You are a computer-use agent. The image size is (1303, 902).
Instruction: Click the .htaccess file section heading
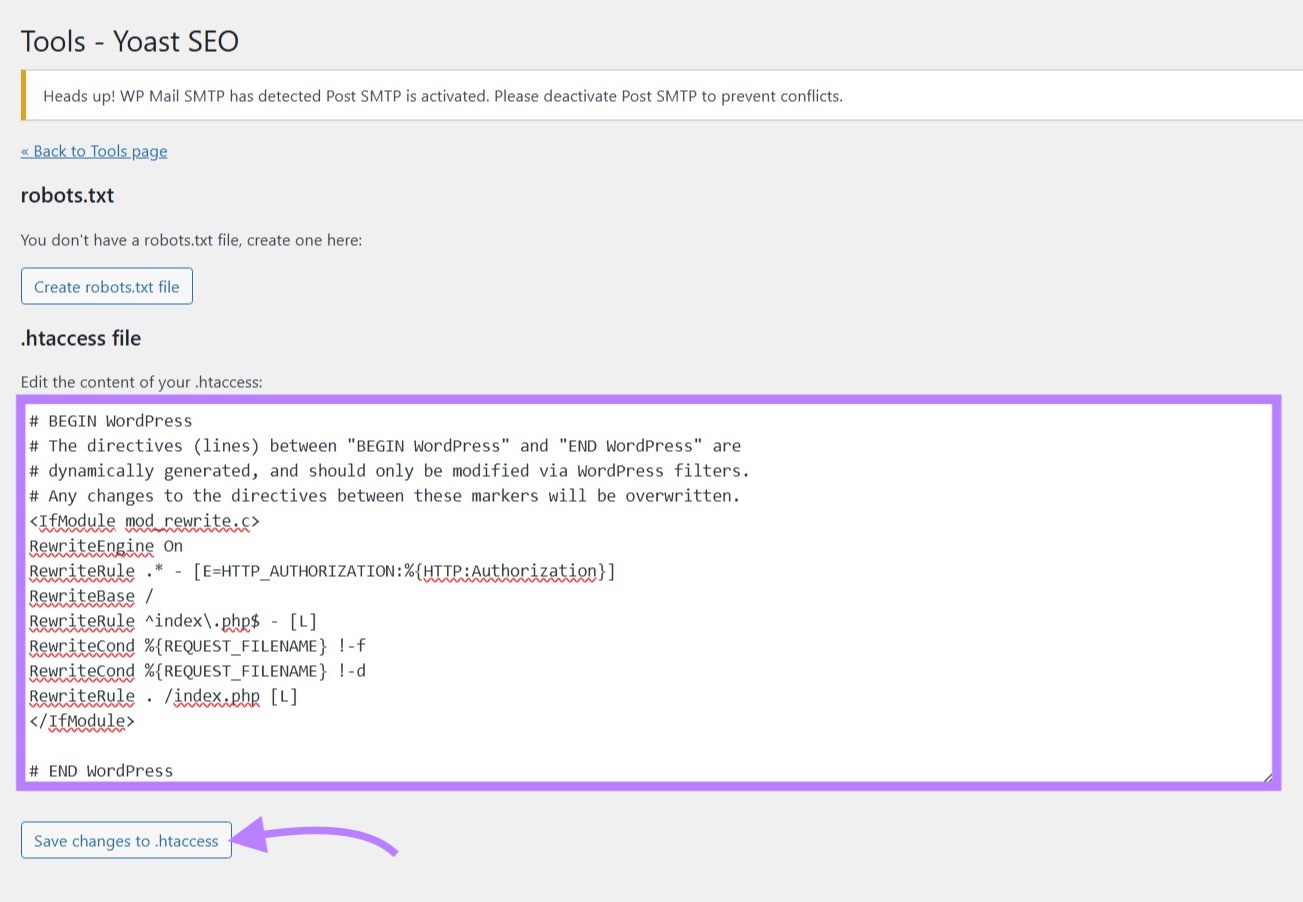80,338
